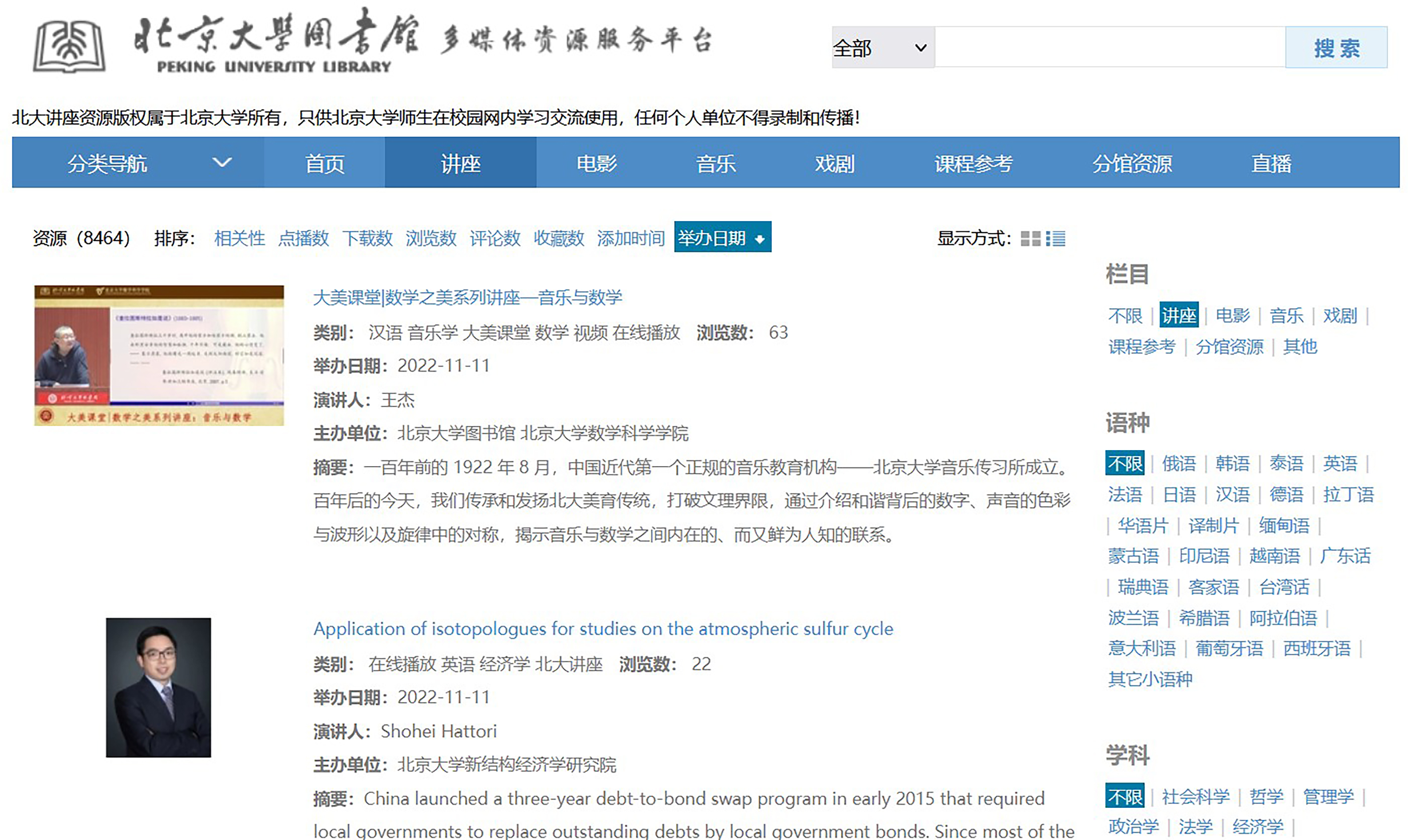Open the 课程参考 navigation tab
Screen dimensions: 1408x840
(x=973, y=163)
